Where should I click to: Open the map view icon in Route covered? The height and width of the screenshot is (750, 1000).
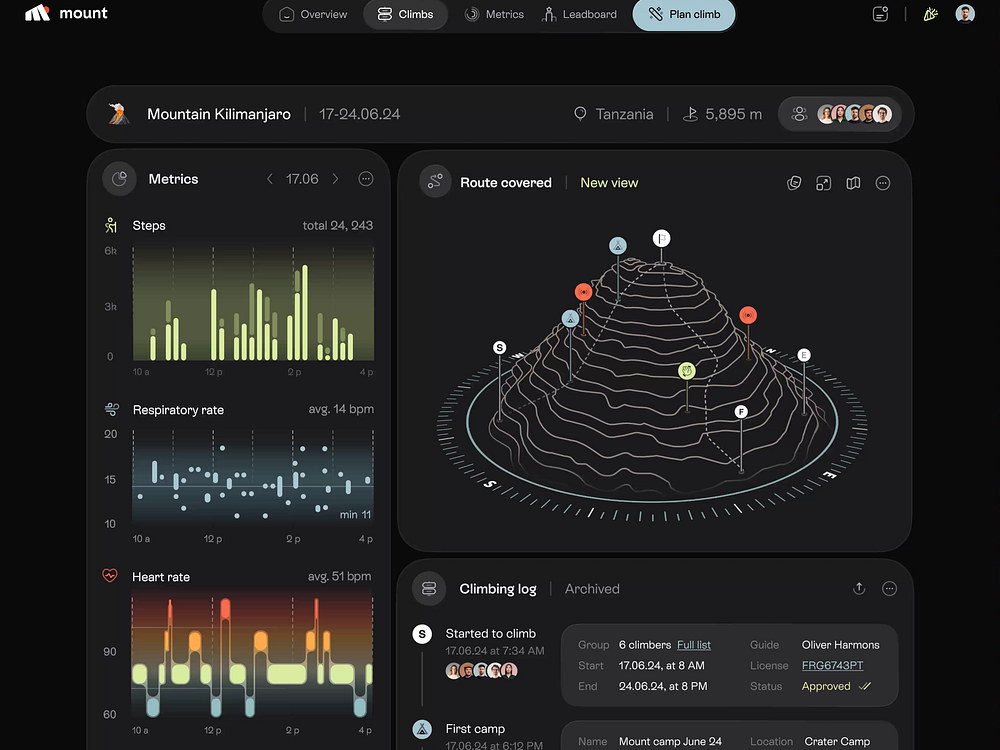[853, 183]
